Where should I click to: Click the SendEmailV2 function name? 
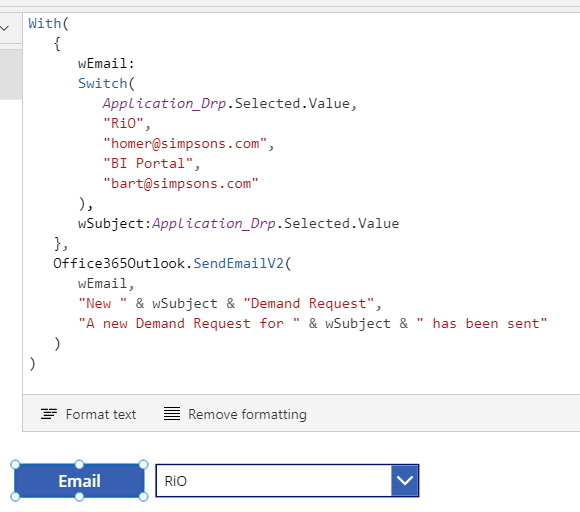point(239,263)
